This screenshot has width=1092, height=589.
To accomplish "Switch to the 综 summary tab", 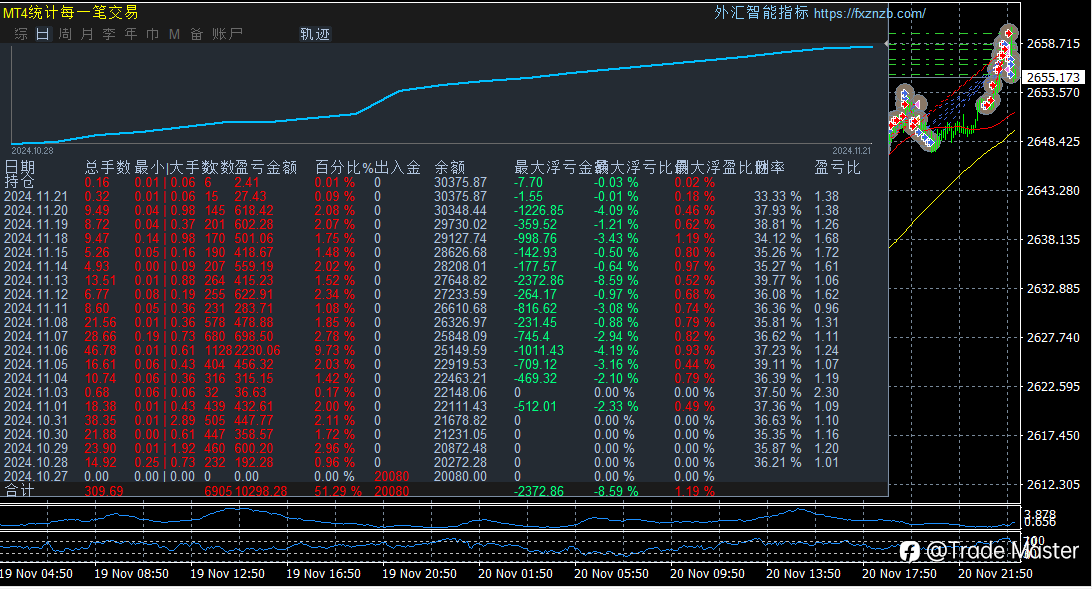I will coord(21,34).
